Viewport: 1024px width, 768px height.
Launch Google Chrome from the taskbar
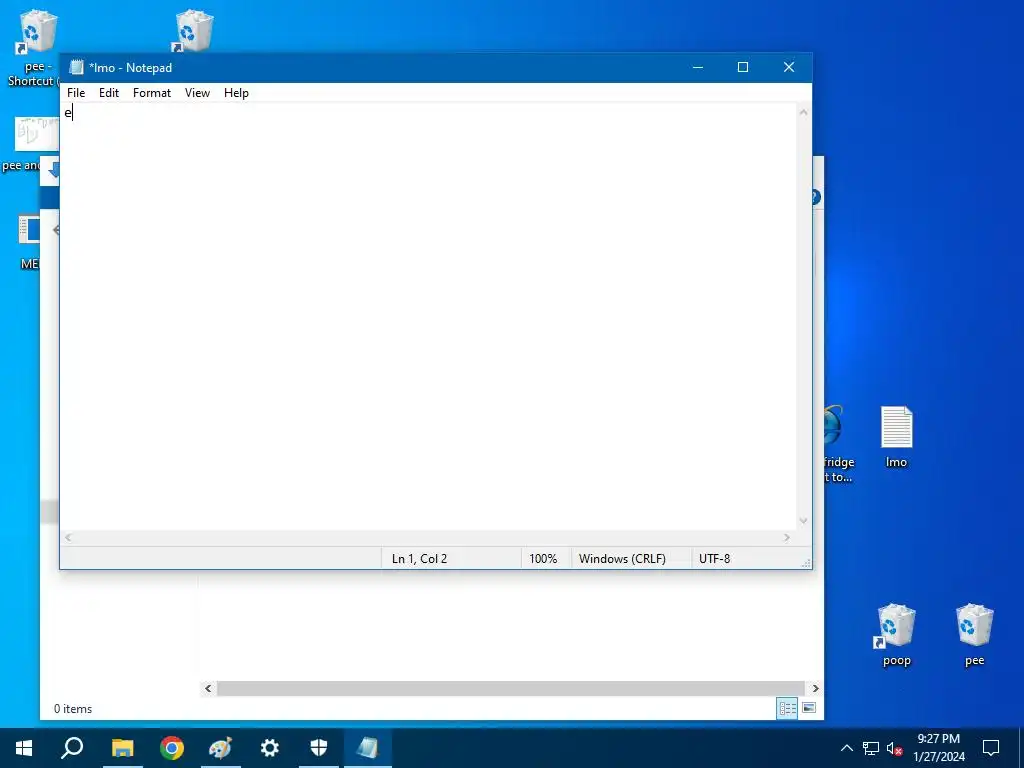click(172, 748)
